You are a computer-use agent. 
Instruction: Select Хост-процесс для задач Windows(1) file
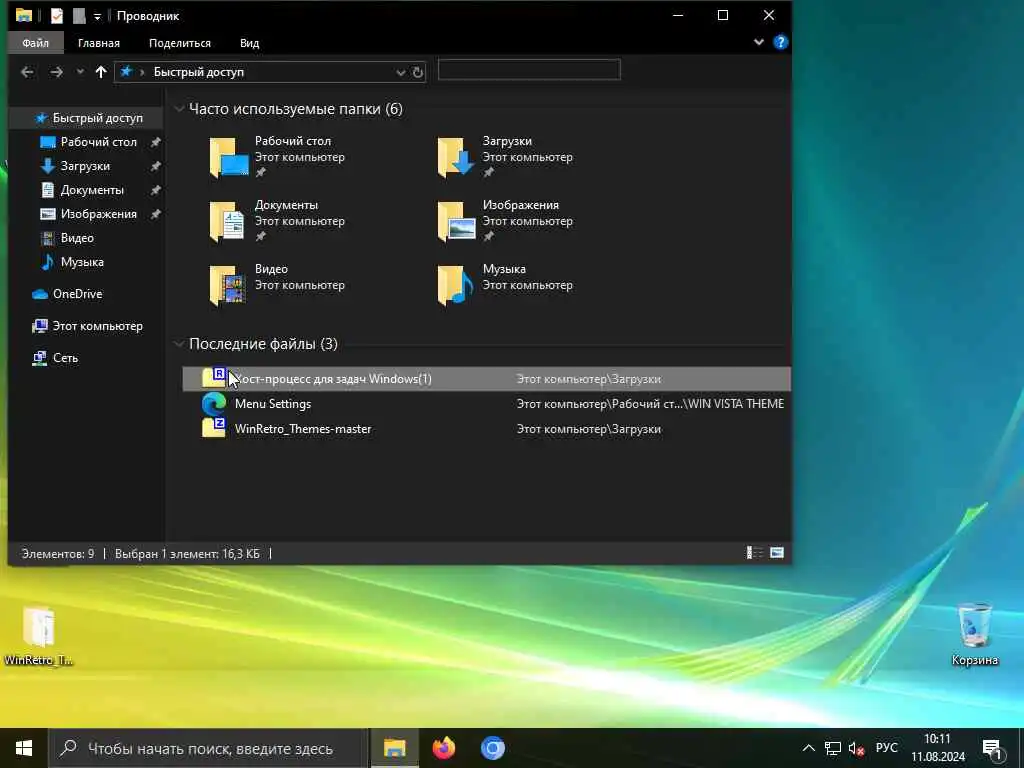(487, 379)
